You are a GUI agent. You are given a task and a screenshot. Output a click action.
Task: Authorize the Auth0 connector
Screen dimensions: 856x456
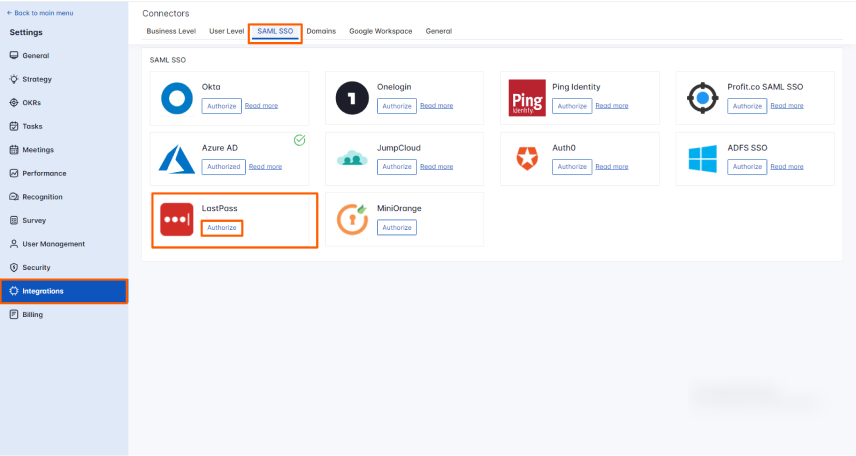pos(572,167)
